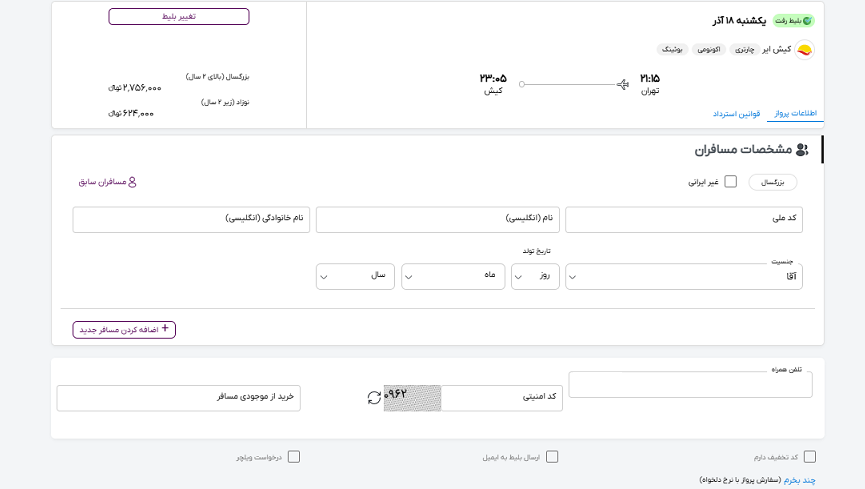The image size is (865, 489).
Task: Click the بوتینگ tag
Action: click(x=672, y=50)
